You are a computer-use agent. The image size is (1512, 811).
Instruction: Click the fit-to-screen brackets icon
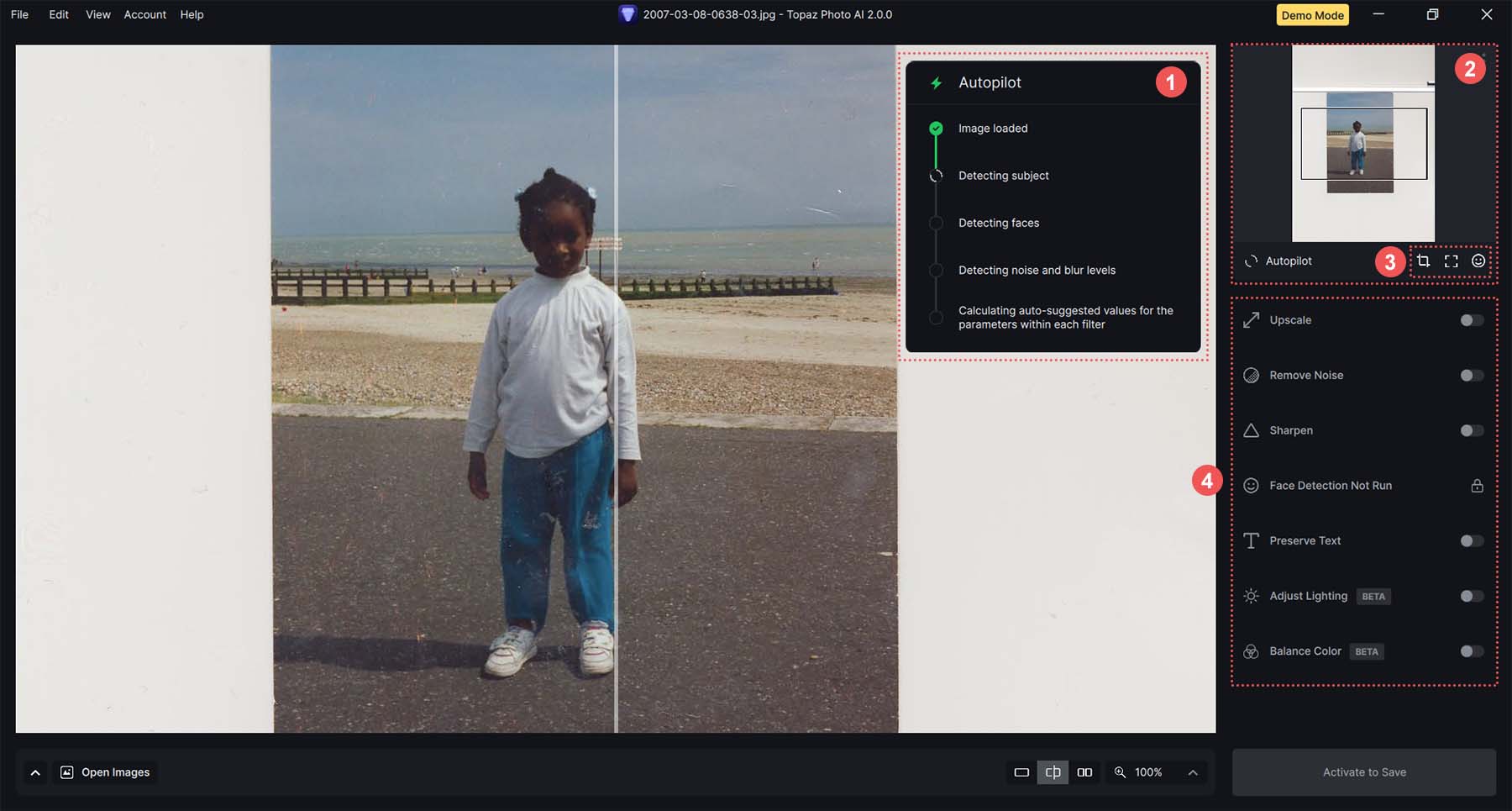click(1451, 261)
